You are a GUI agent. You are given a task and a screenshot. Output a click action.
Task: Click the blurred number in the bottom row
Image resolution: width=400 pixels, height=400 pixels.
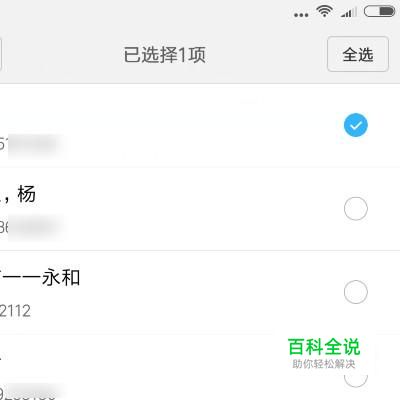point(30,393)
